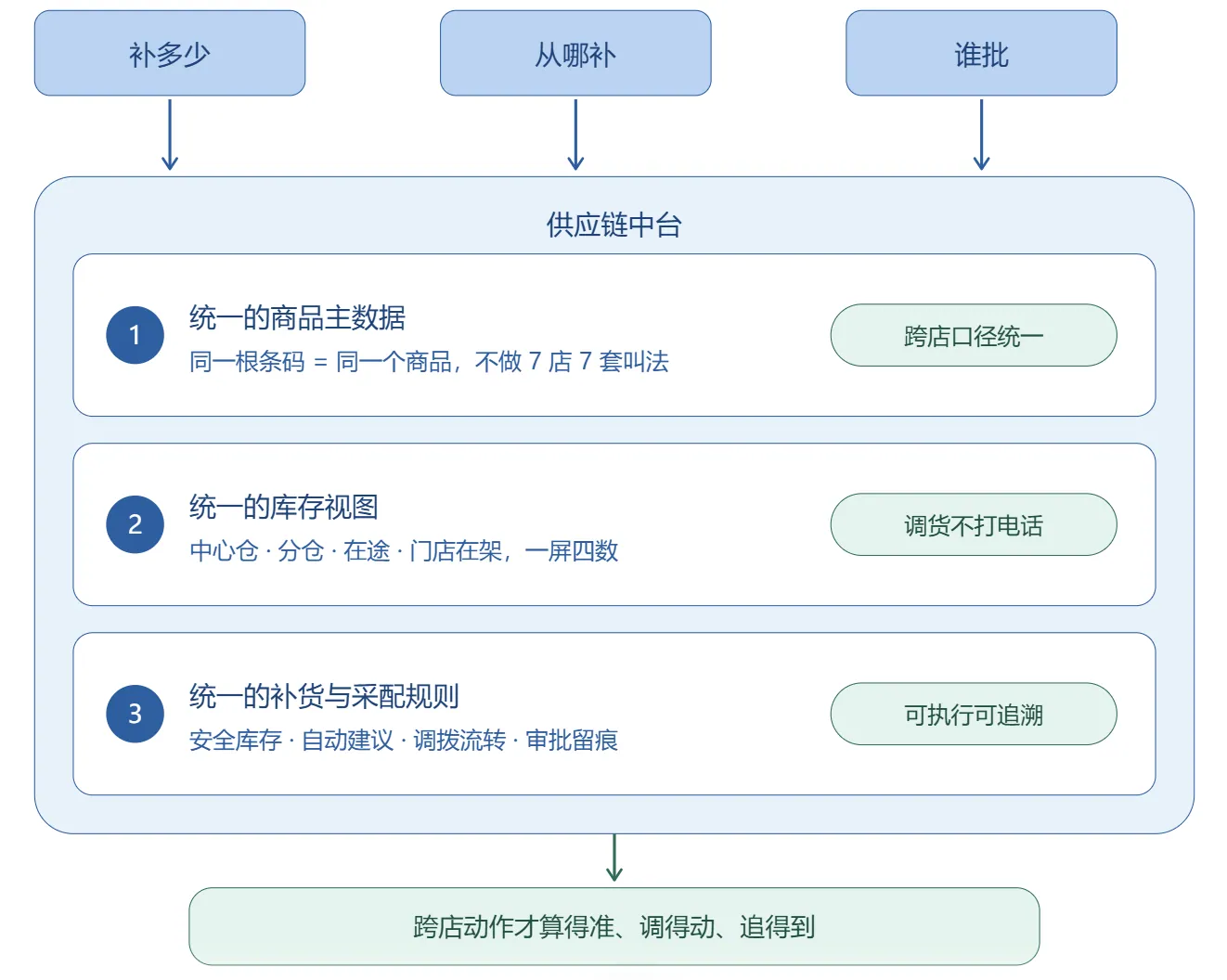Click the 调货不打电话 pill
This screenshot has height=980, width=1227.
tap(974, 524)
